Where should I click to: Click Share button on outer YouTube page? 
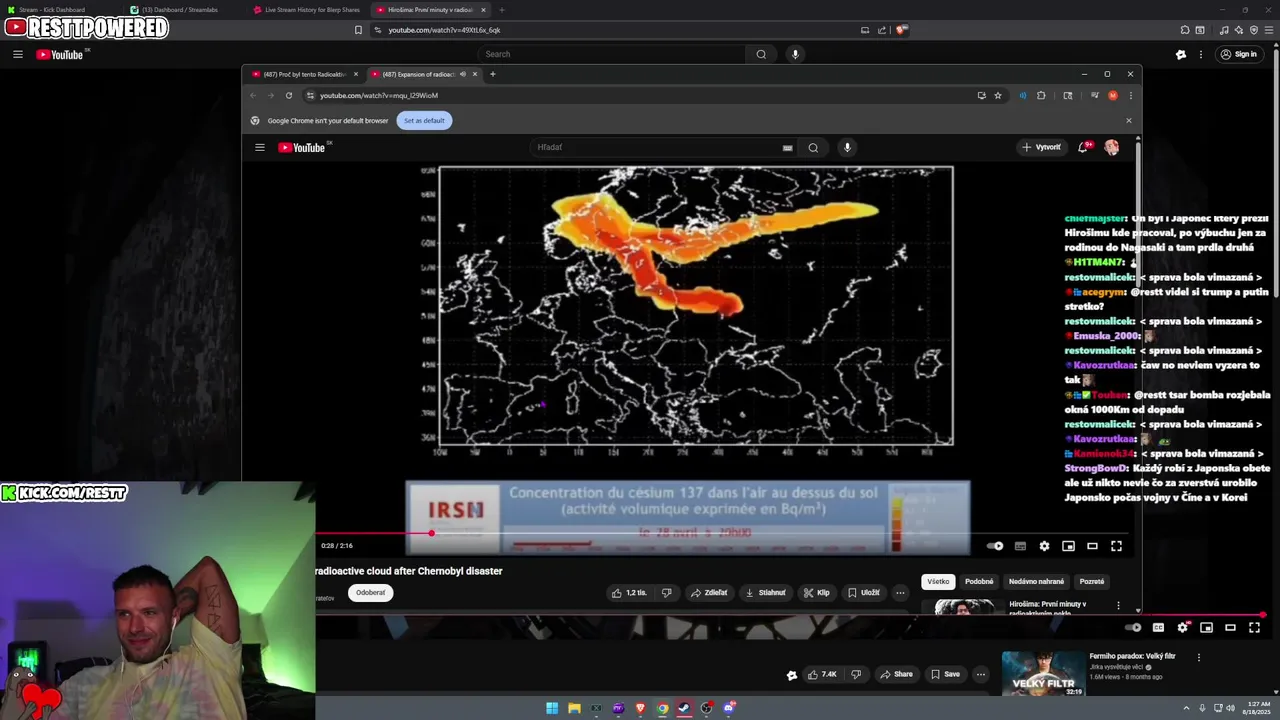tap(896, 674)
